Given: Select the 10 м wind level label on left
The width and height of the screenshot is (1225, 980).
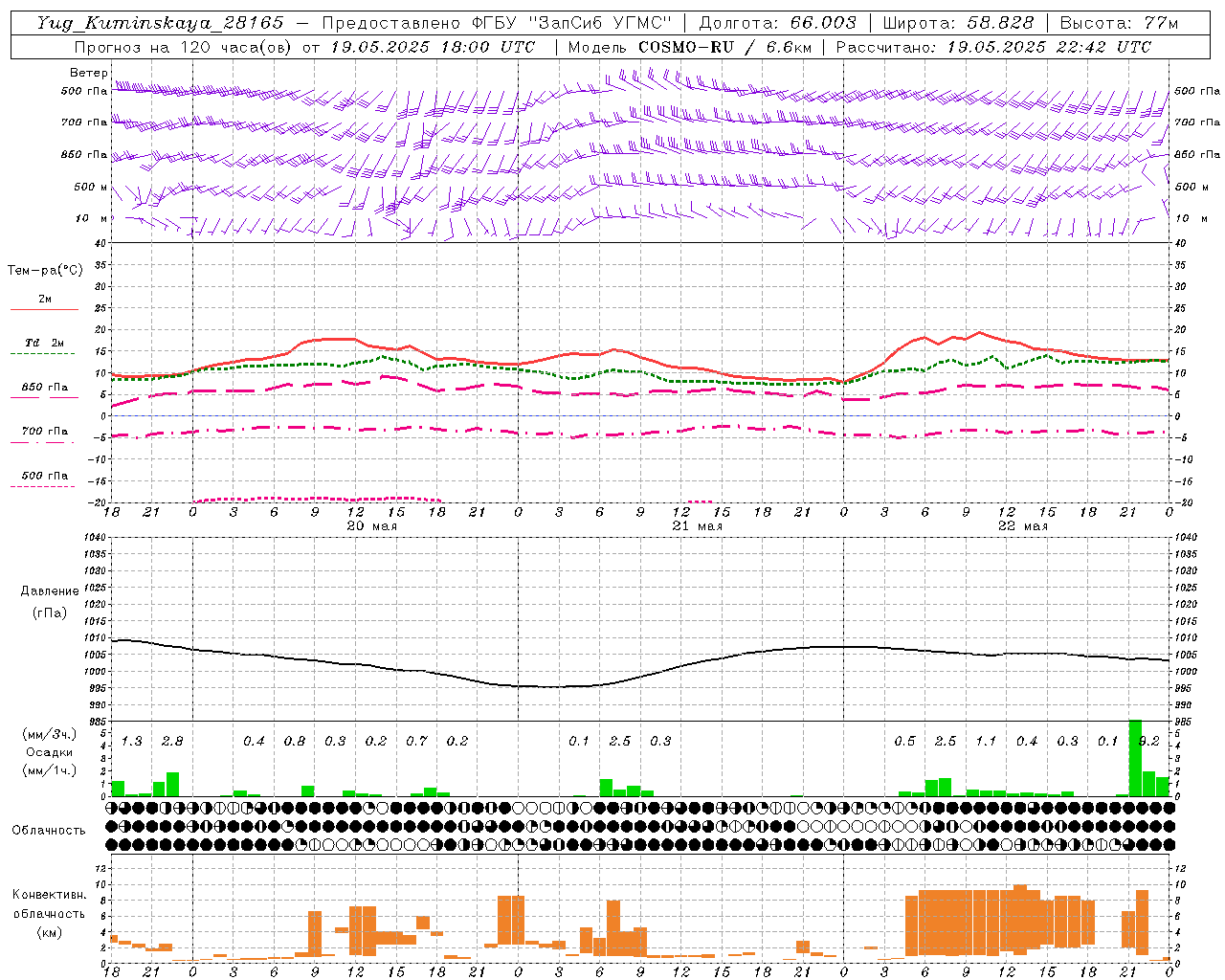Looking at the screenshot, I should click(x=92, y=218).
